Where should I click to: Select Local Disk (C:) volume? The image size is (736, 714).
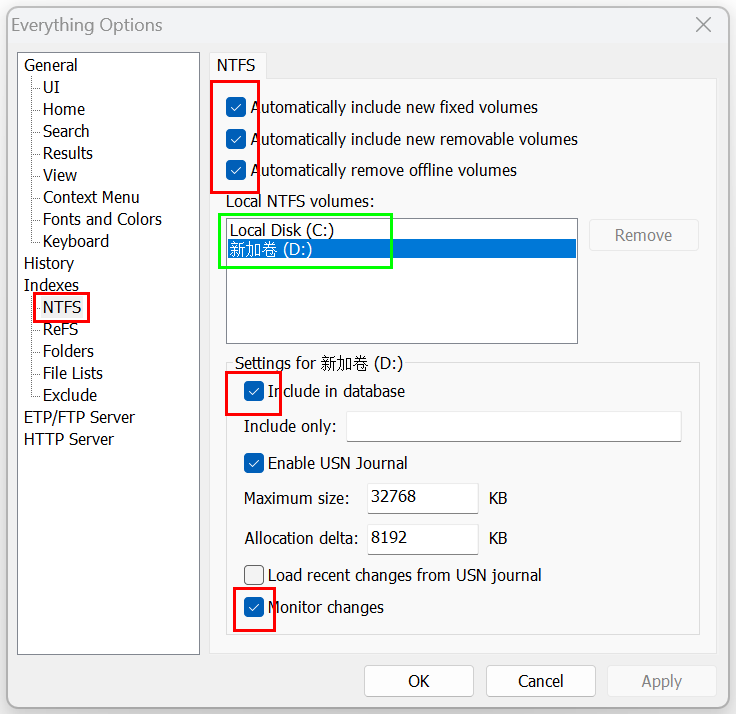[401, 230]
